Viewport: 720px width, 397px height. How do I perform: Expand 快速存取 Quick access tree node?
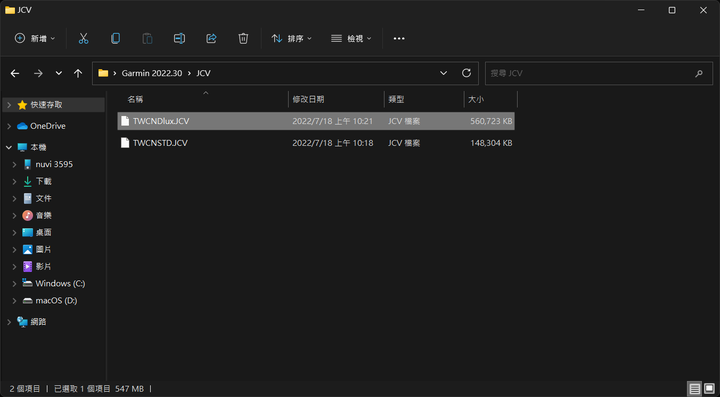click(9, 105)
